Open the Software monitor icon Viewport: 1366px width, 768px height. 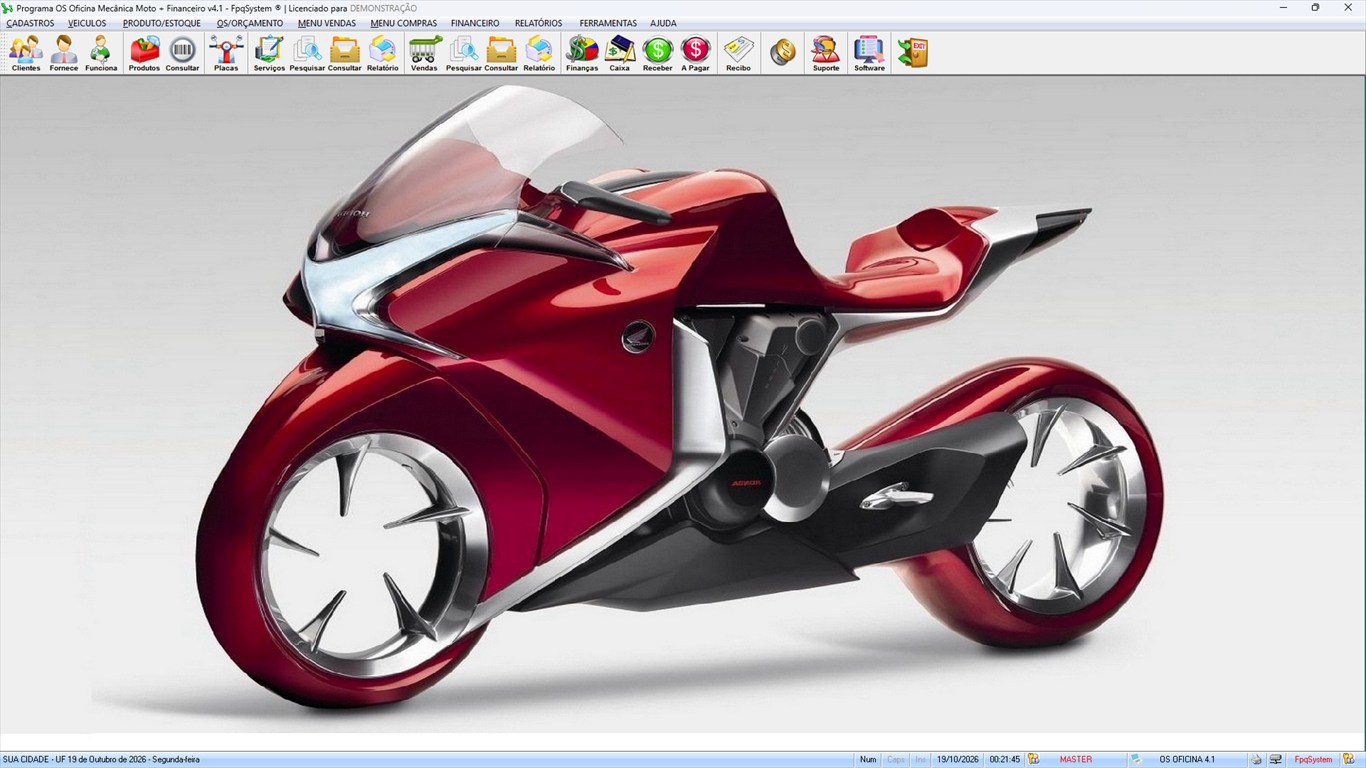(869, 53)
